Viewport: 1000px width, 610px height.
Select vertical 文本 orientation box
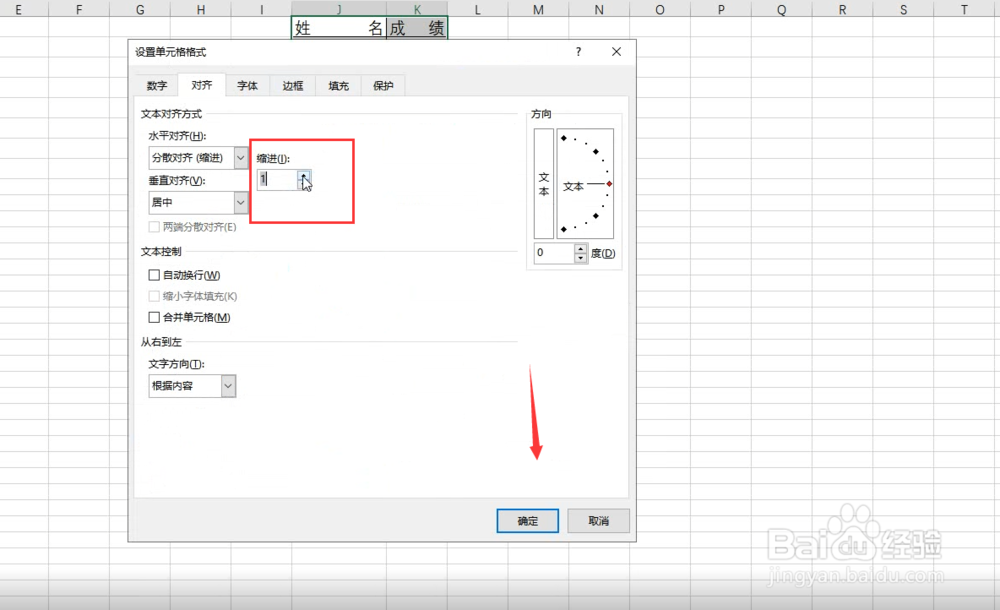(543, 184)
